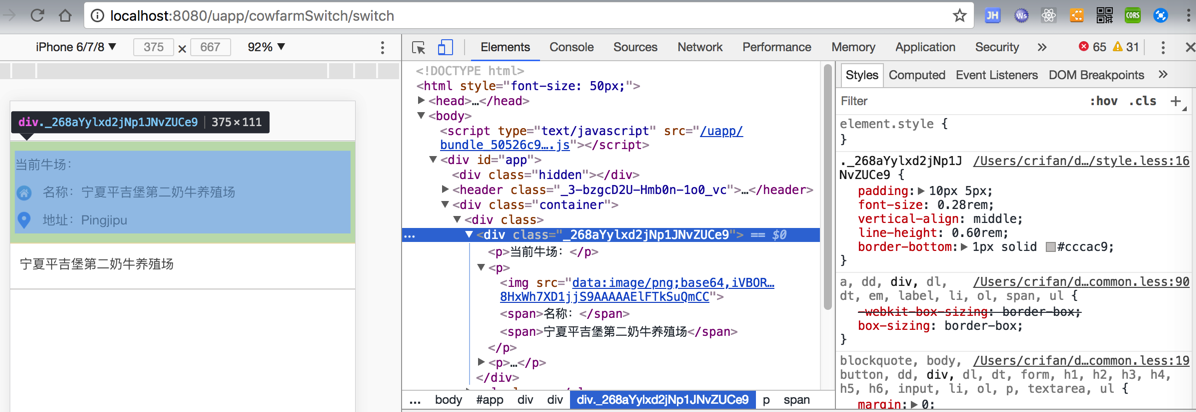Open the QR code extension icon
This screenshot has height=412, width=1196.
tap(1104, 15)
